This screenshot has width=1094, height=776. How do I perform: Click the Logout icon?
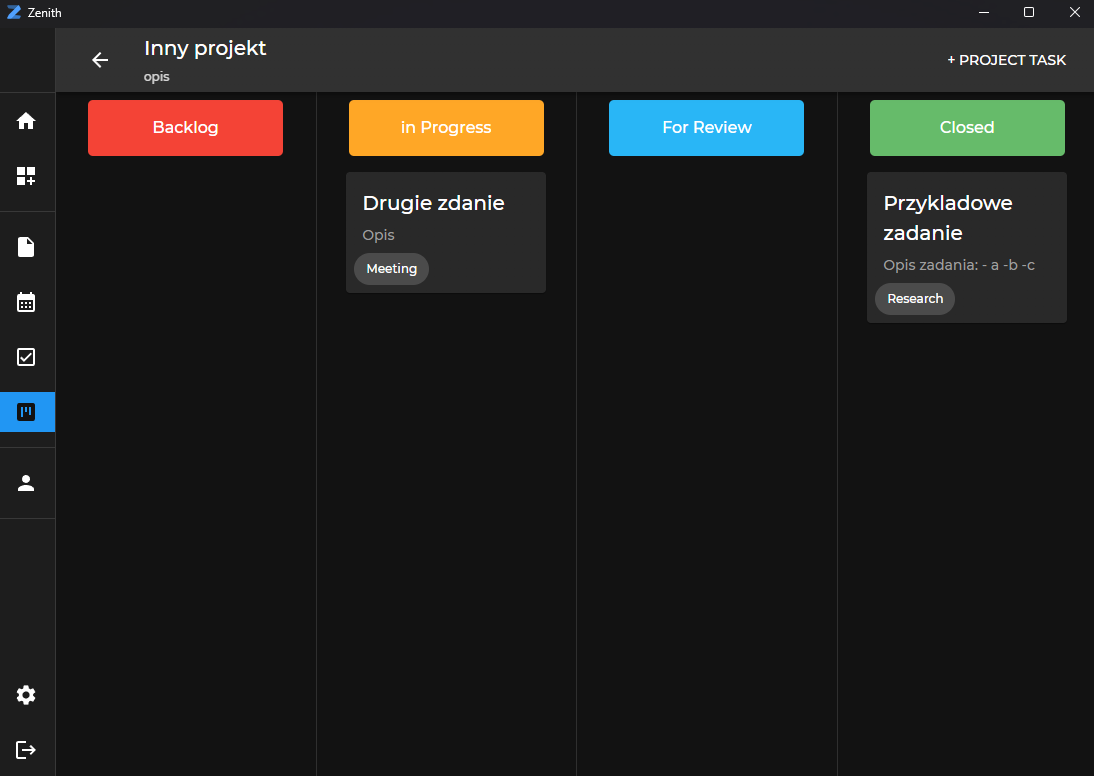(x=26, y=750)
